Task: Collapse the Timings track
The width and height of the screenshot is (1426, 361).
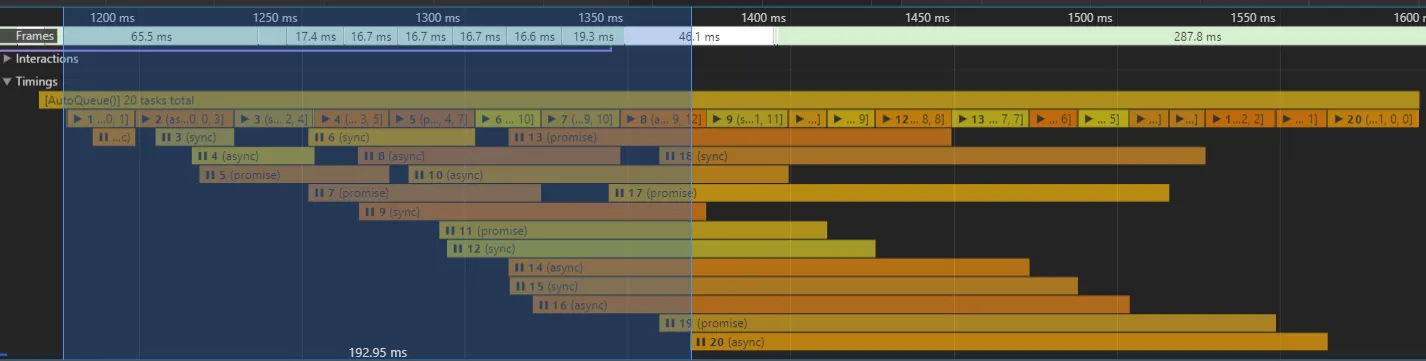Action: [x=8, y=82]
